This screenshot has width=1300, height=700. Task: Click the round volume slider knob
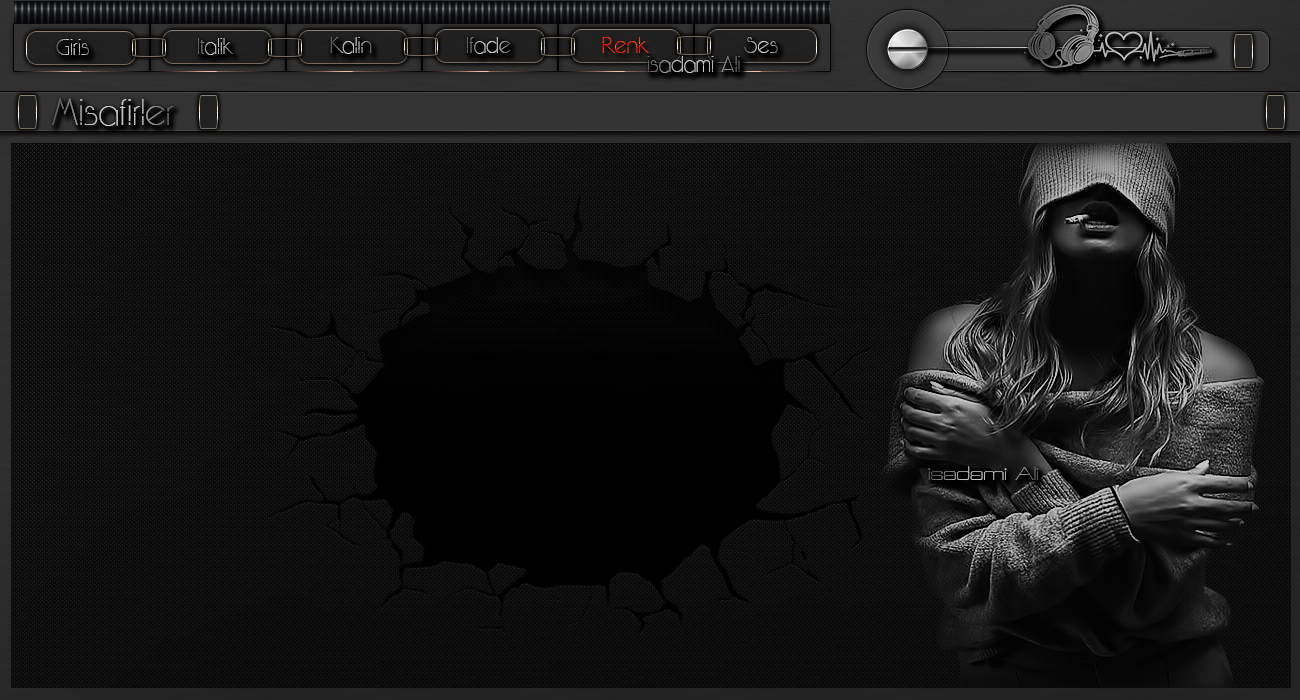[907, 49]
